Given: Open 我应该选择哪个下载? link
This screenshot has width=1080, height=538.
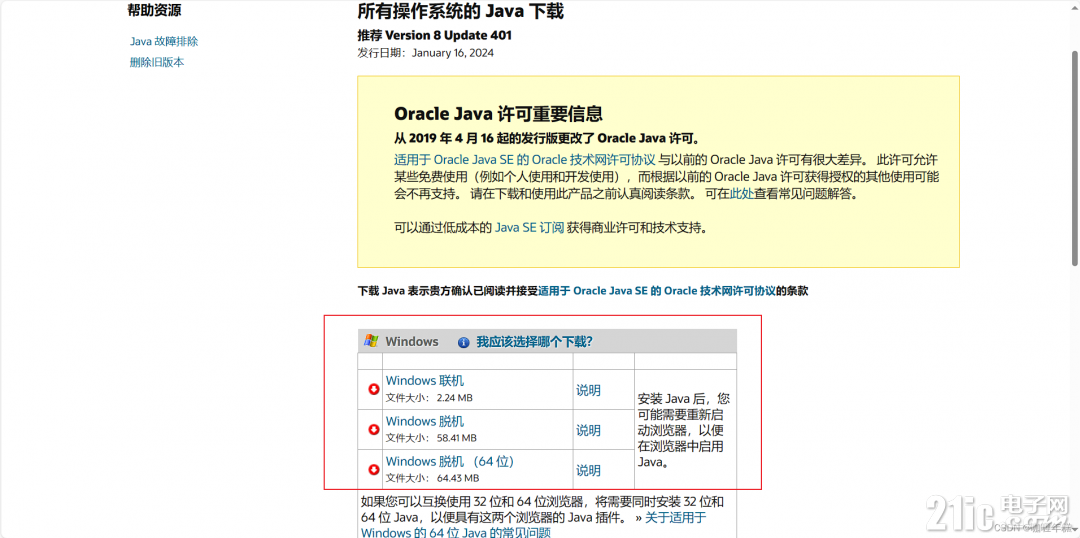Looking at the screenshot, I should 534,342.
